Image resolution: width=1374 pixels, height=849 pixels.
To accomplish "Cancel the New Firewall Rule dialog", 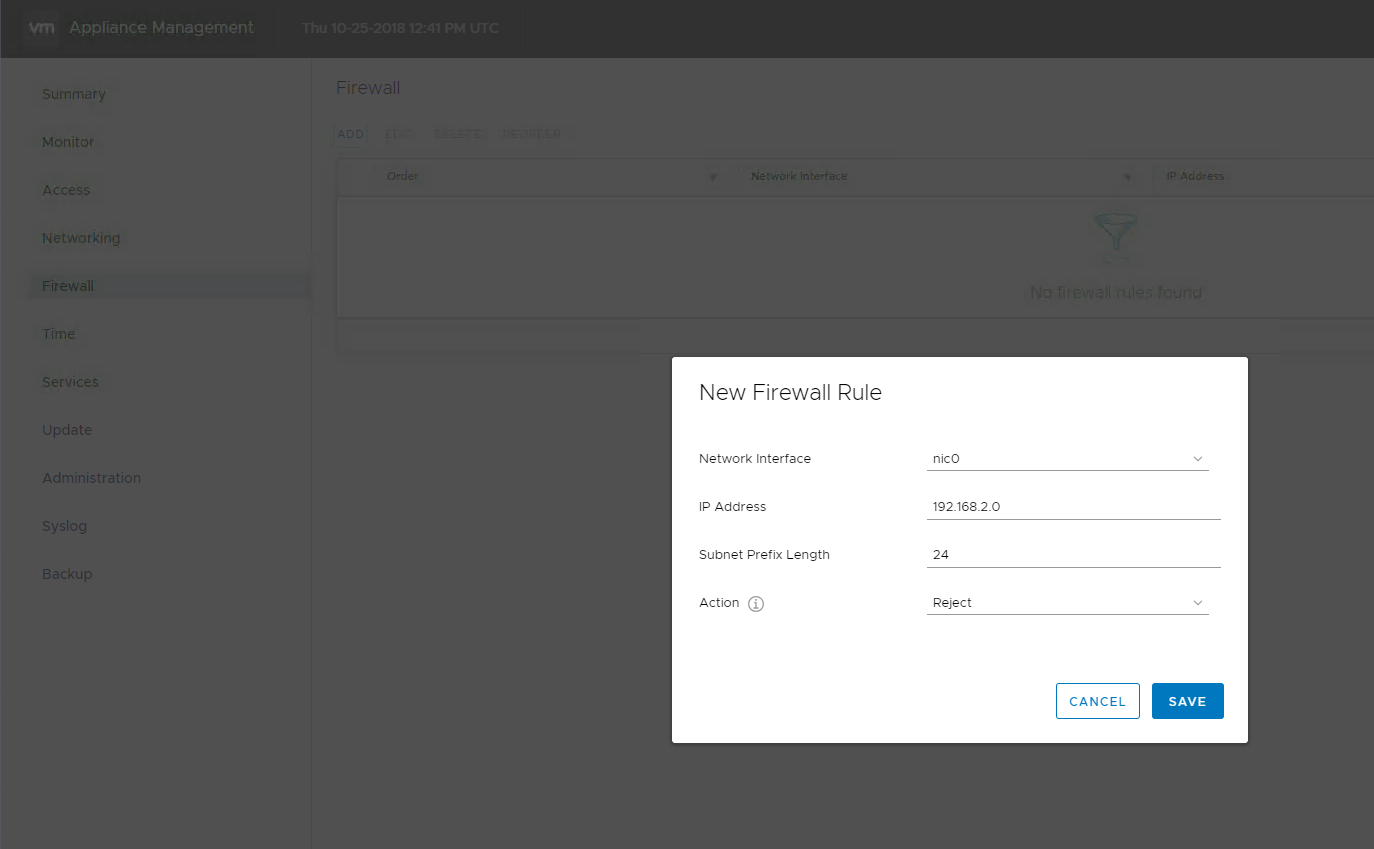I will click(1098, 701).
